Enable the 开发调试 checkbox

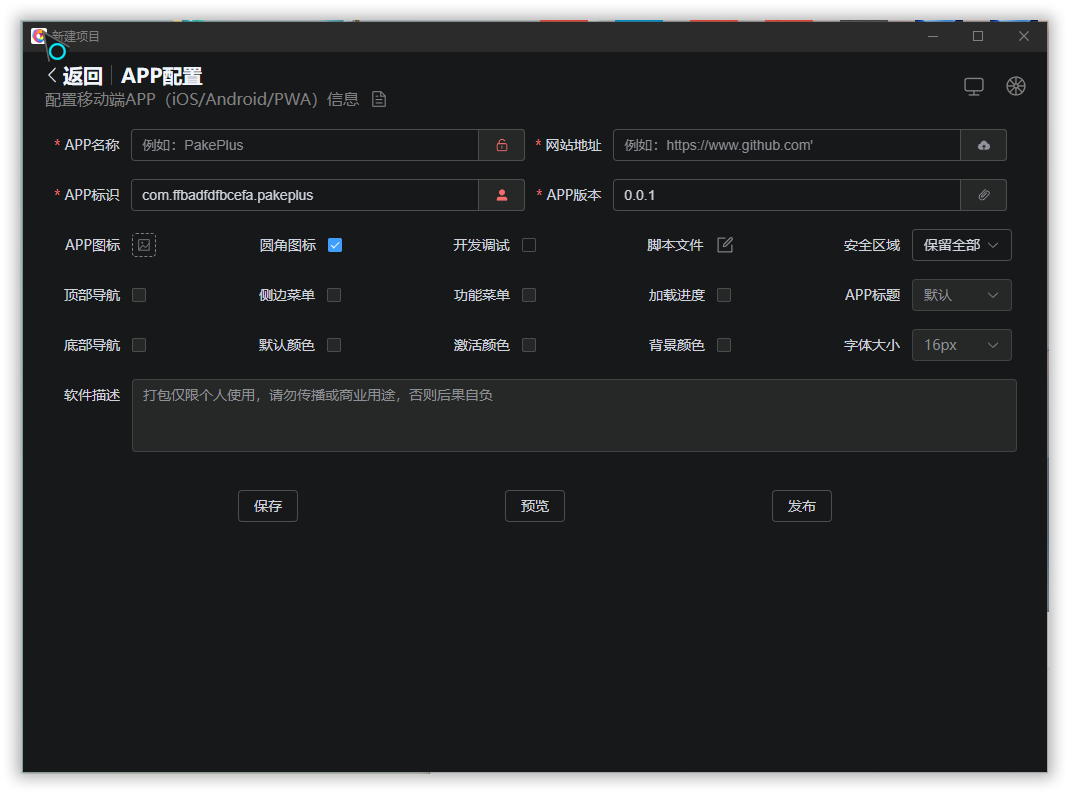pos(529,245)
